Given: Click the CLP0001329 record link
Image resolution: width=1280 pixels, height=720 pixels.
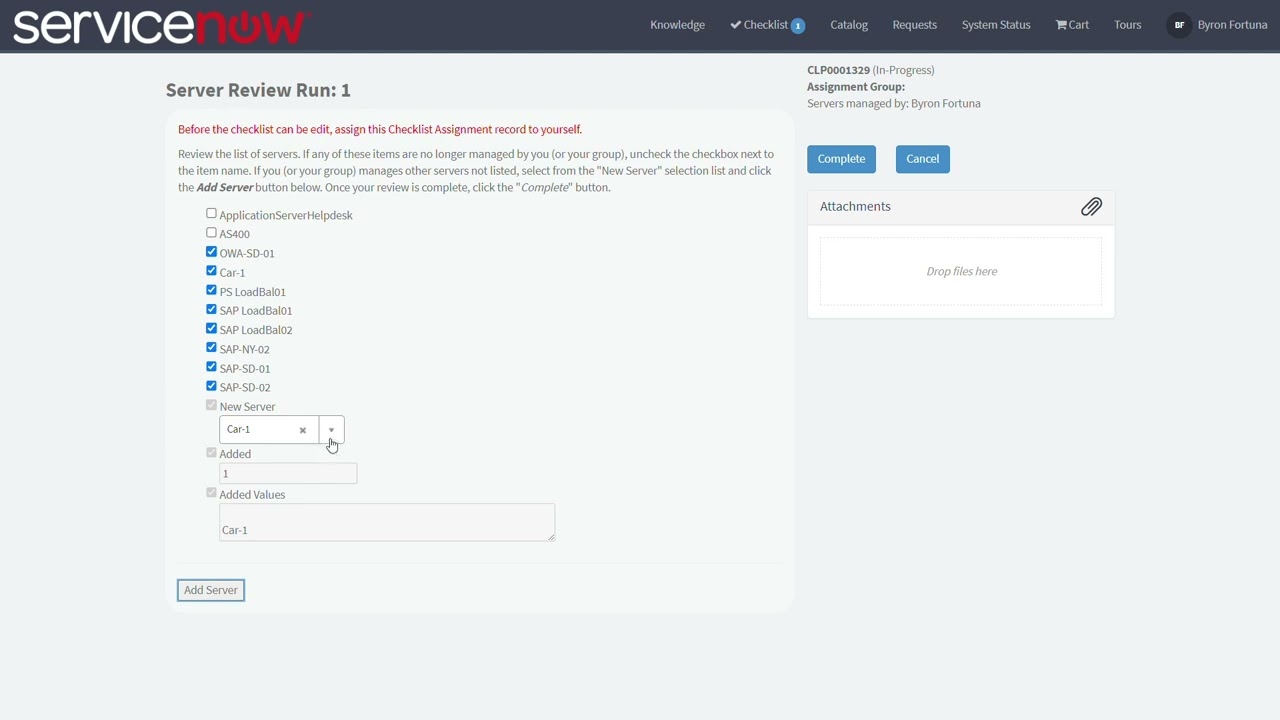Looking at the screenshot, I should click(838, 70).
